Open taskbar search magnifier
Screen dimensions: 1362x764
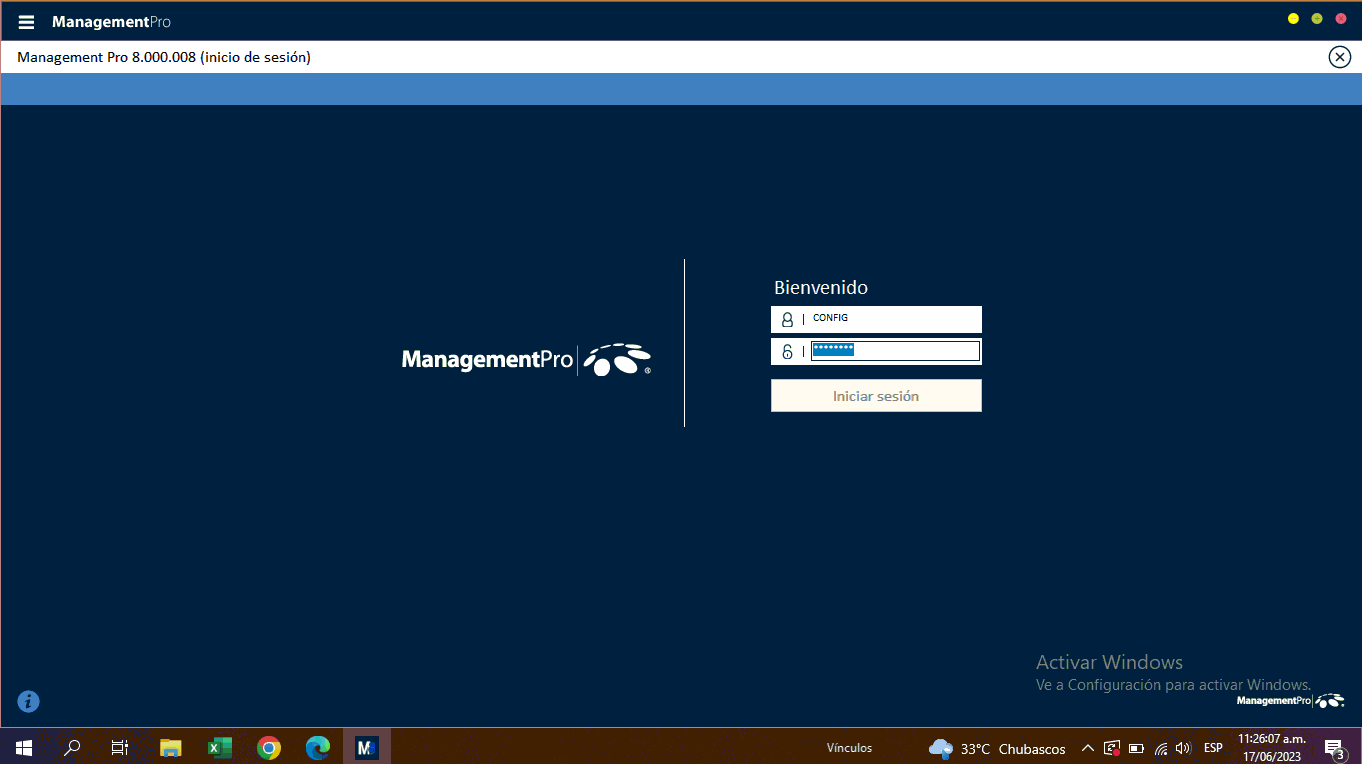[72, 747]
